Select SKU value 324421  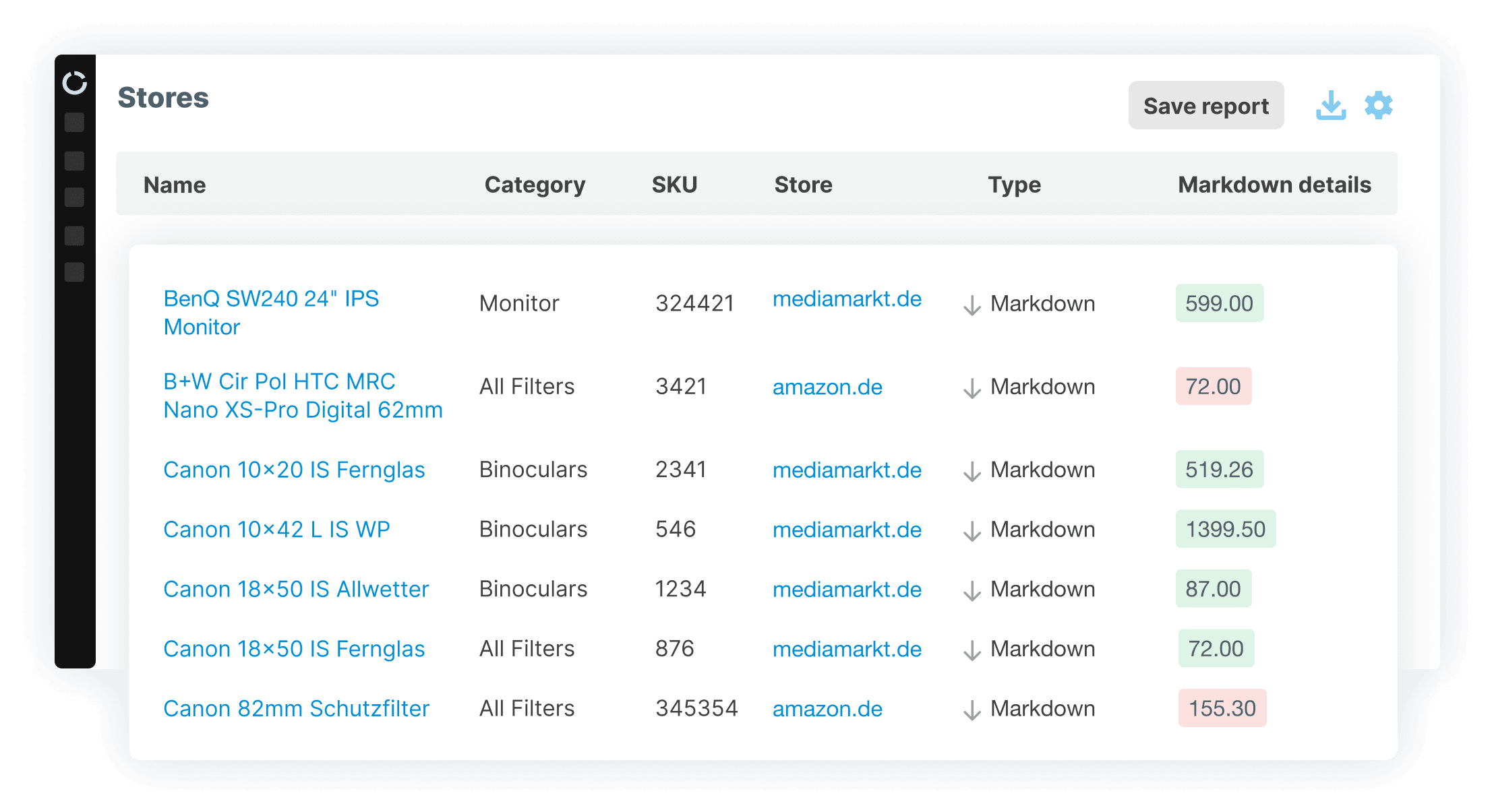pos(694,303)
